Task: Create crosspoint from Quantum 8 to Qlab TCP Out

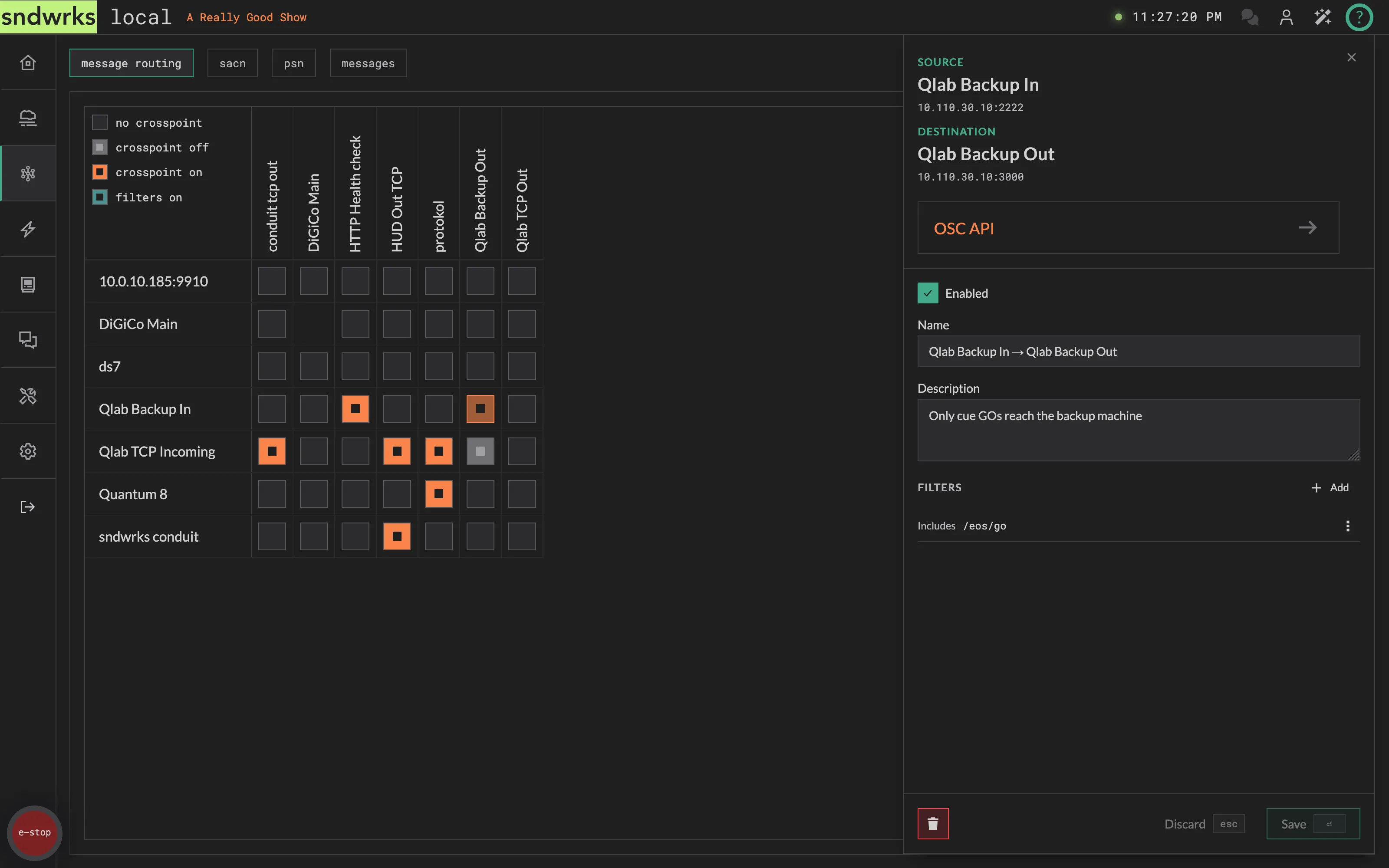Action: point(522,494)
